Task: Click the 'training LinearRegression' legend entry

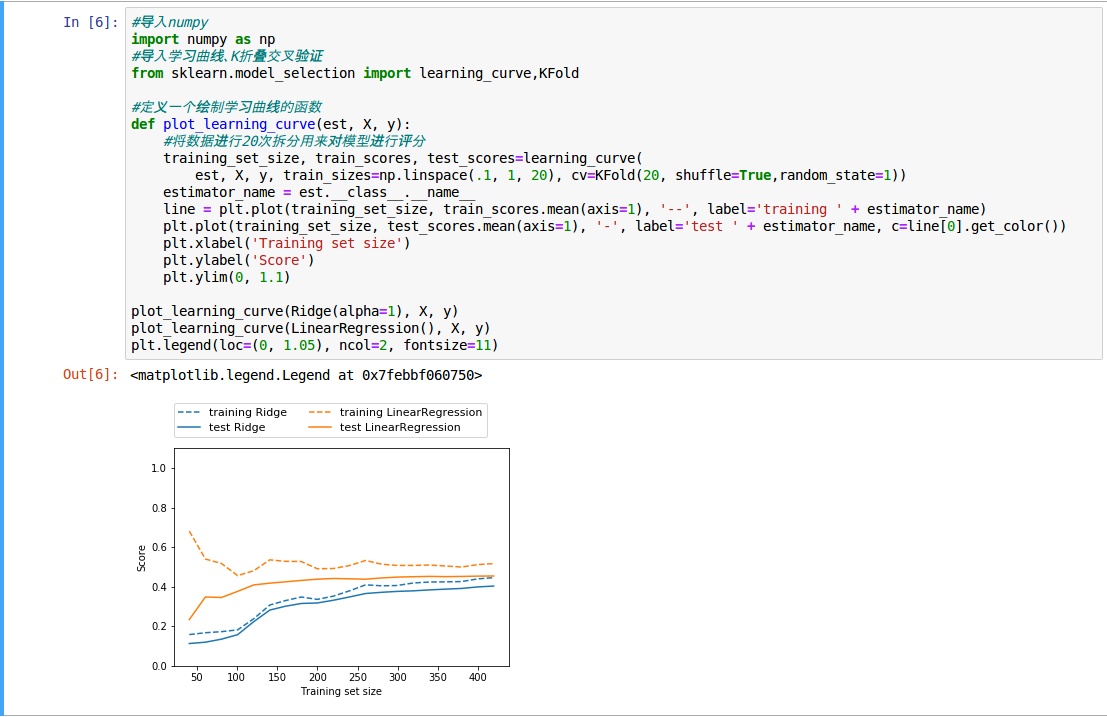Action: pyautogui.click(x=395, y=412)
